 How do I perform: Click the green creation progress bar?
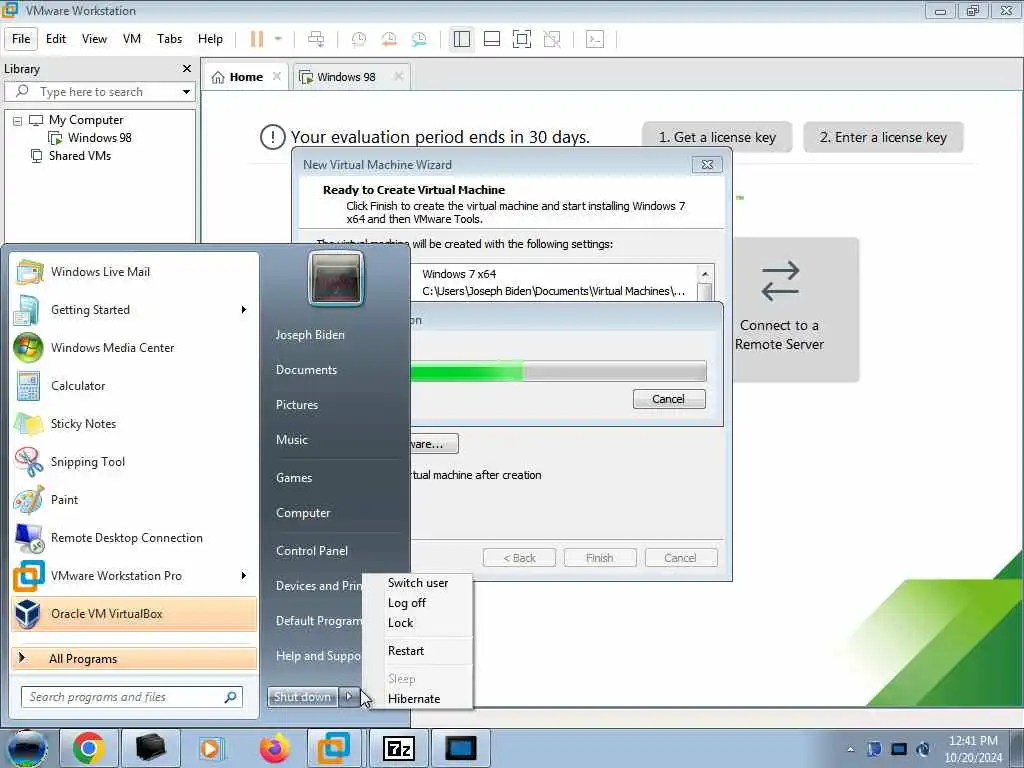[558, 372]
